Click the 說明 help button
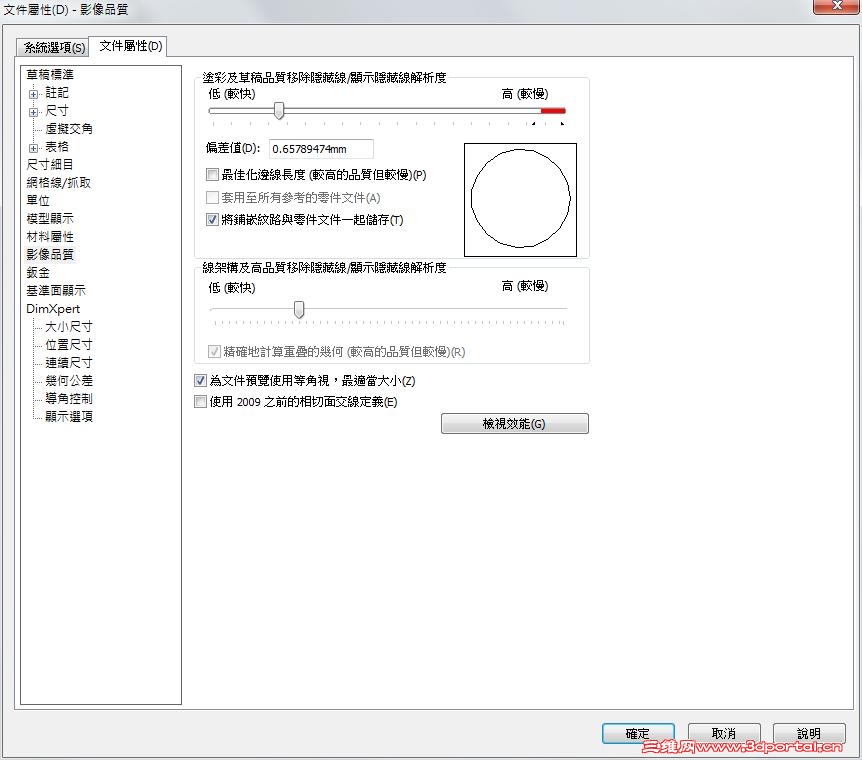This screenshot has height=760, width=862. 809,733
